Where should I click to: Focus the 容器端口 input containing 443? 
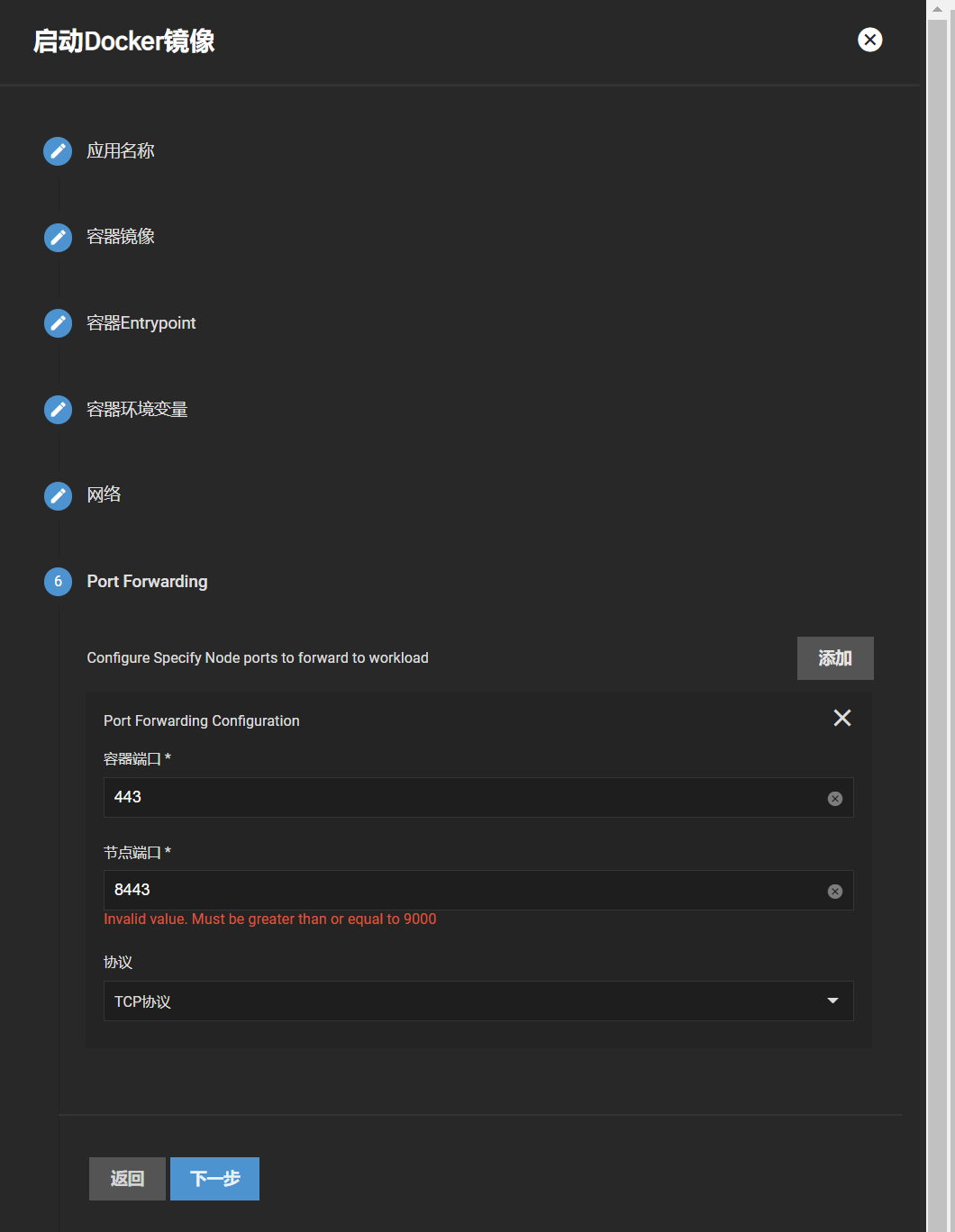click(x=459, y=798)
